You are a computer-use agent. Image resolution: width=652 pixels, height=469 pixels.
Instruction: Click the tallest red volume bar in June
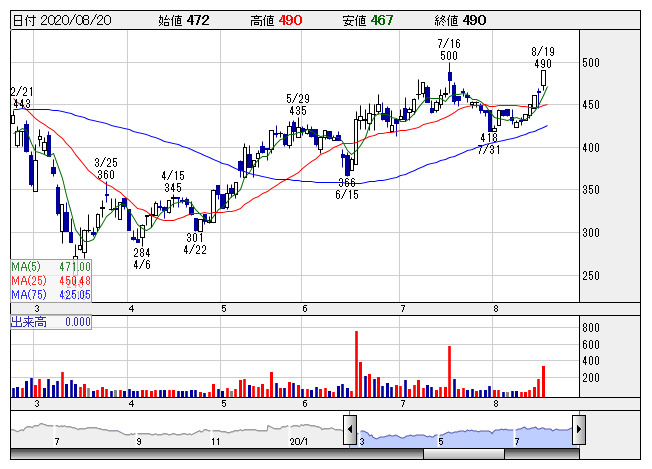pos(356,364)
